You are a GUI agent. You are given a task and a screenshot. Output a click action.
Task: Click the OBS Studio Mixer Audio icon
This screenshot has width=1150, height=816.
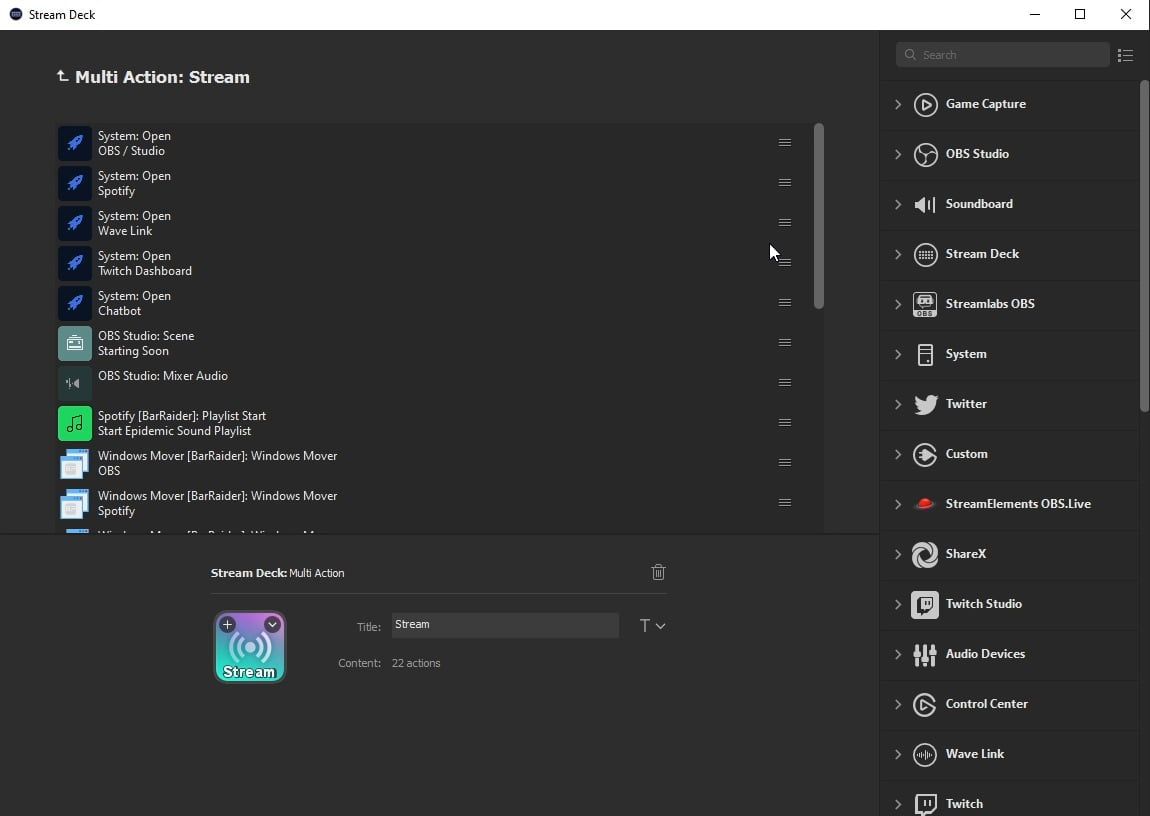coord(75,383)
